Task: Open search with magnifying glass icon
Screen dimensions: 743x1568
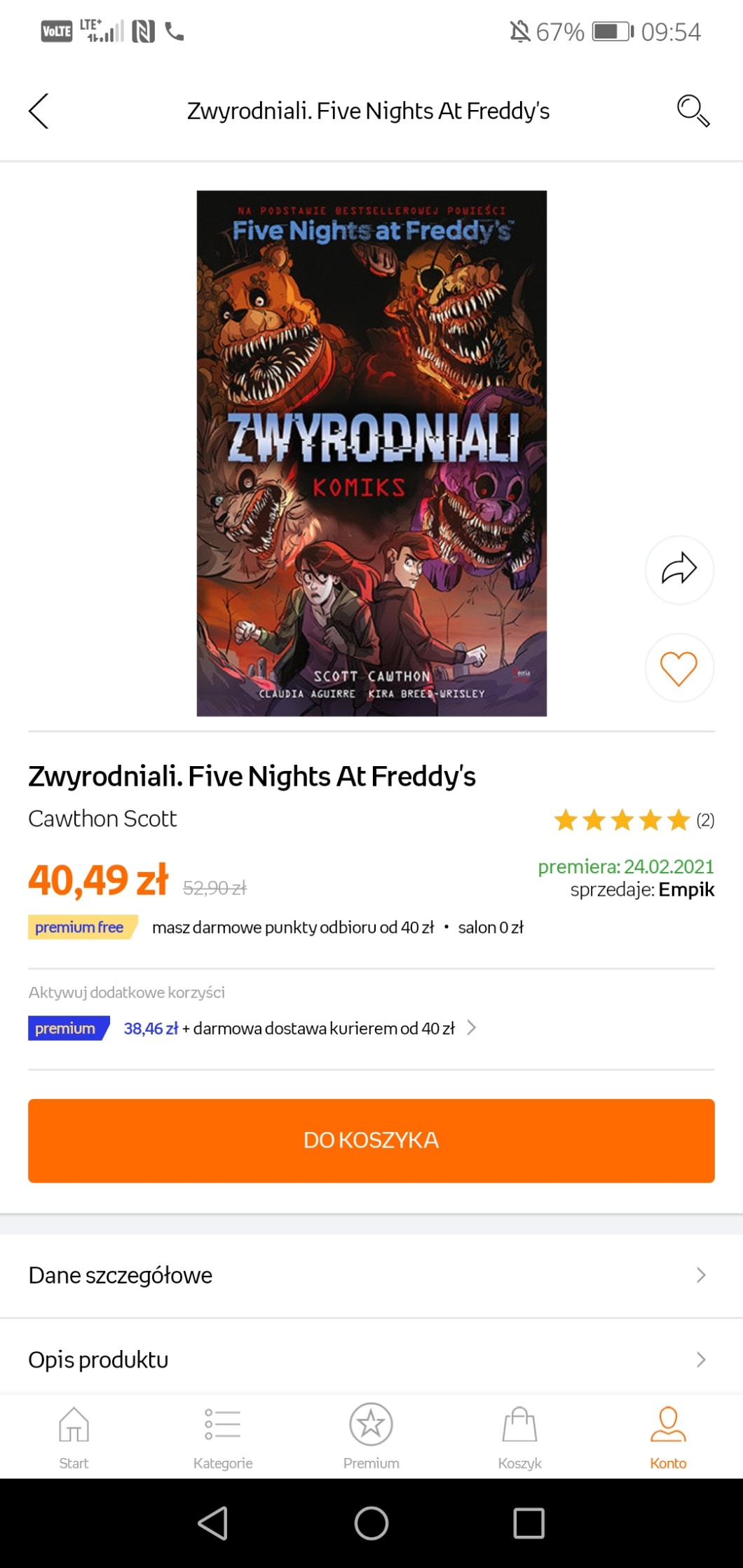Action: click(693, 111)
